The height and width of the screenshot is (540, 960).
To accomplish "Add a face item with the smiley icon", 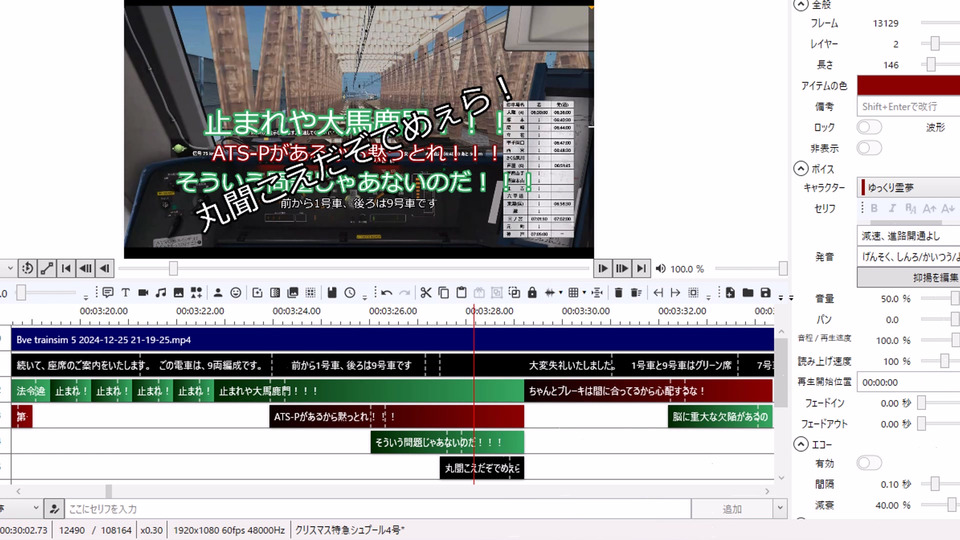I will [236, 293].
